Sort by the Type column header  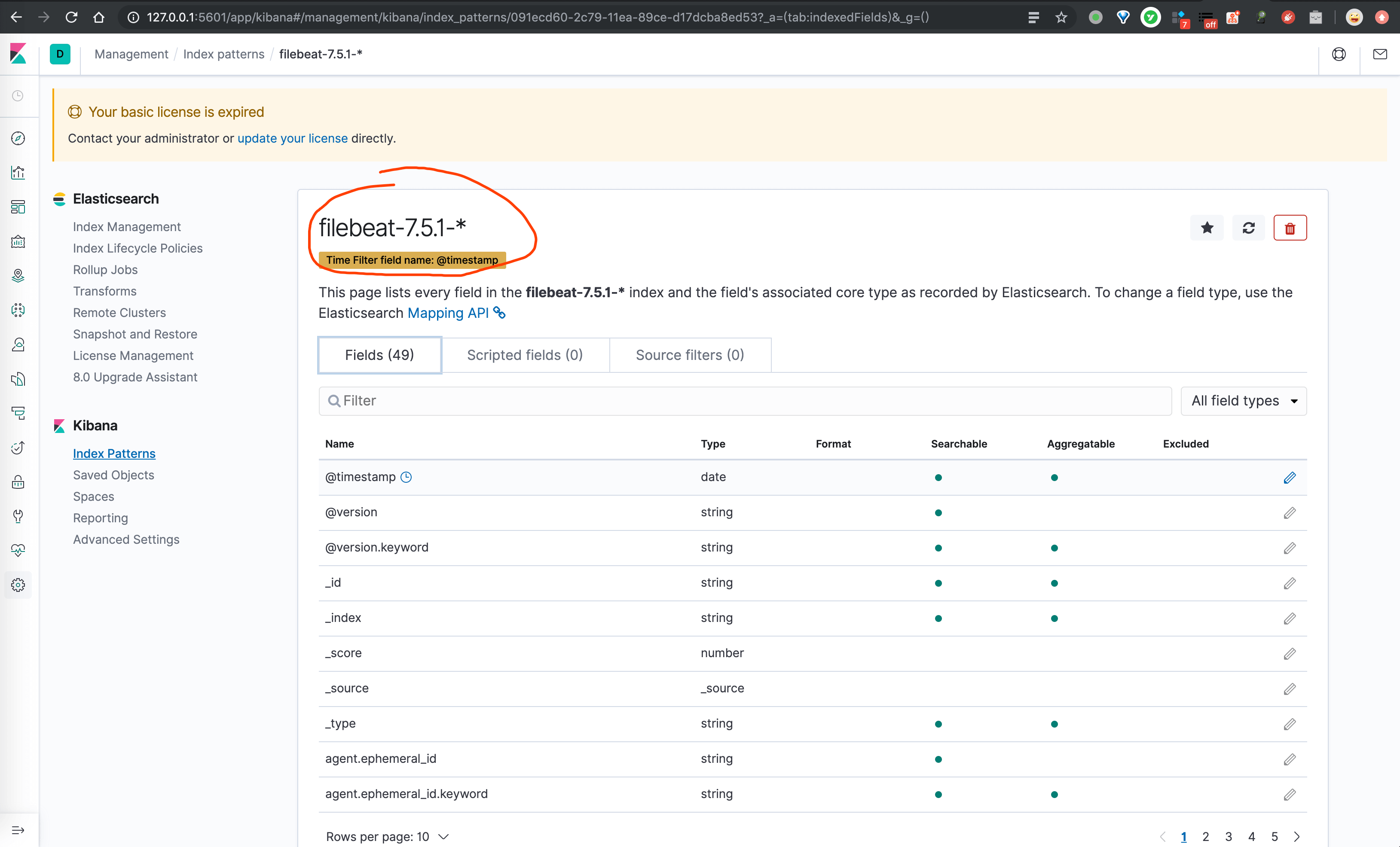click(x=712, y=444)
